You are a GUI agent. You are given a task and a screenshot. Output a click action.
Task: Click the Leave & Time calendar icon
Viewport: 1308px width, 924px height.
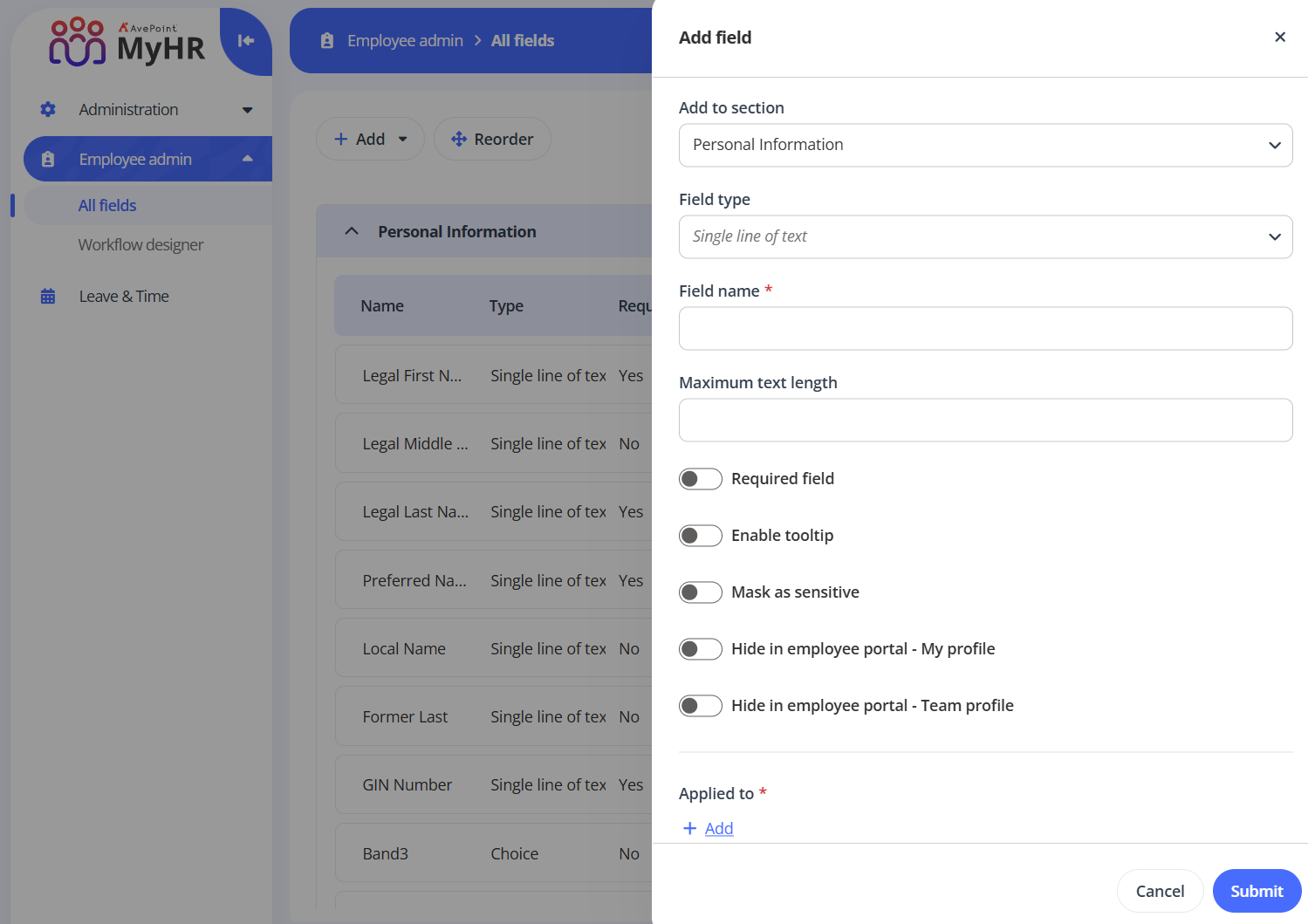pyautogui.click(x=48, y=296)
